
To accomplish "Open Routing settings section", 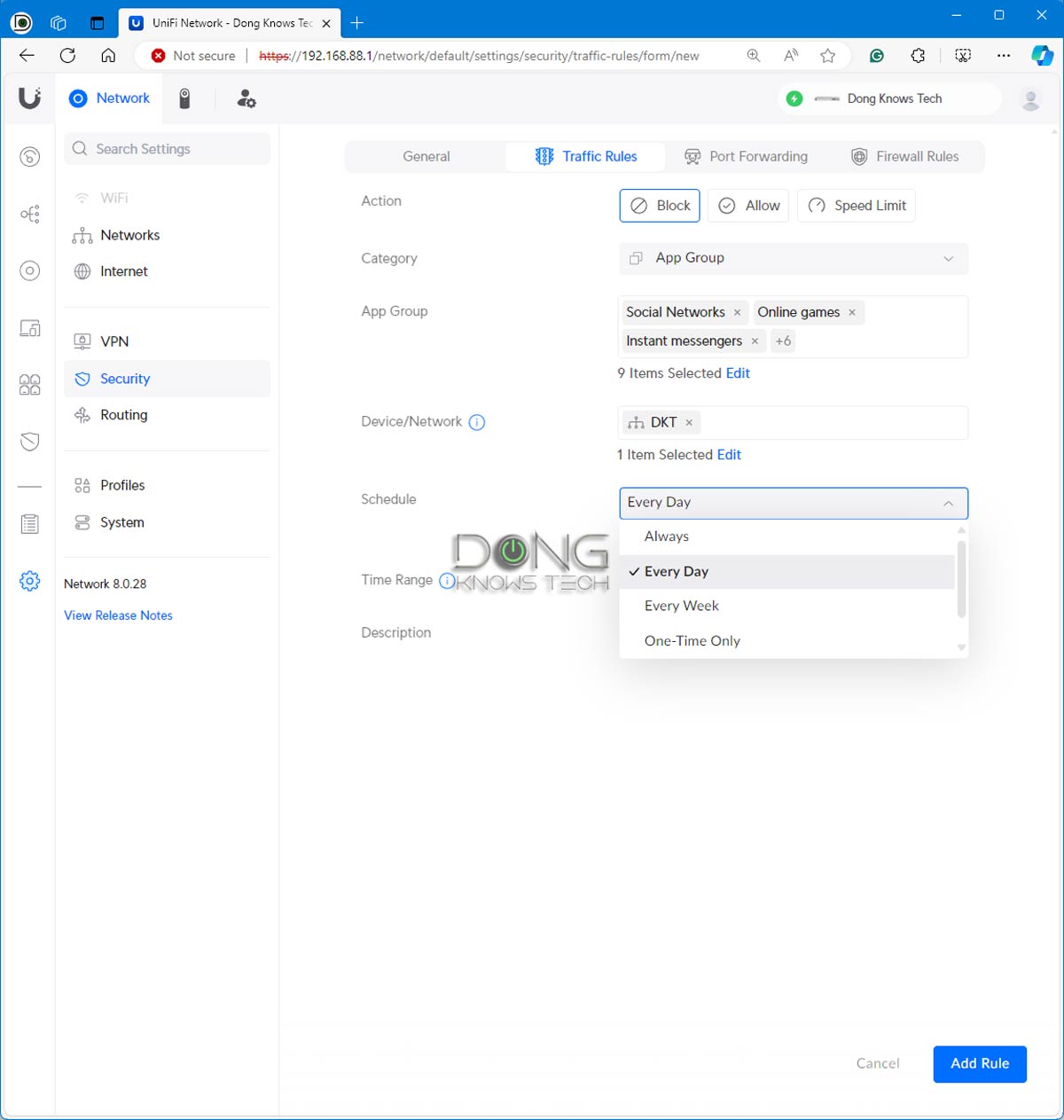I will pyautogui.click(x=167, y=415).
